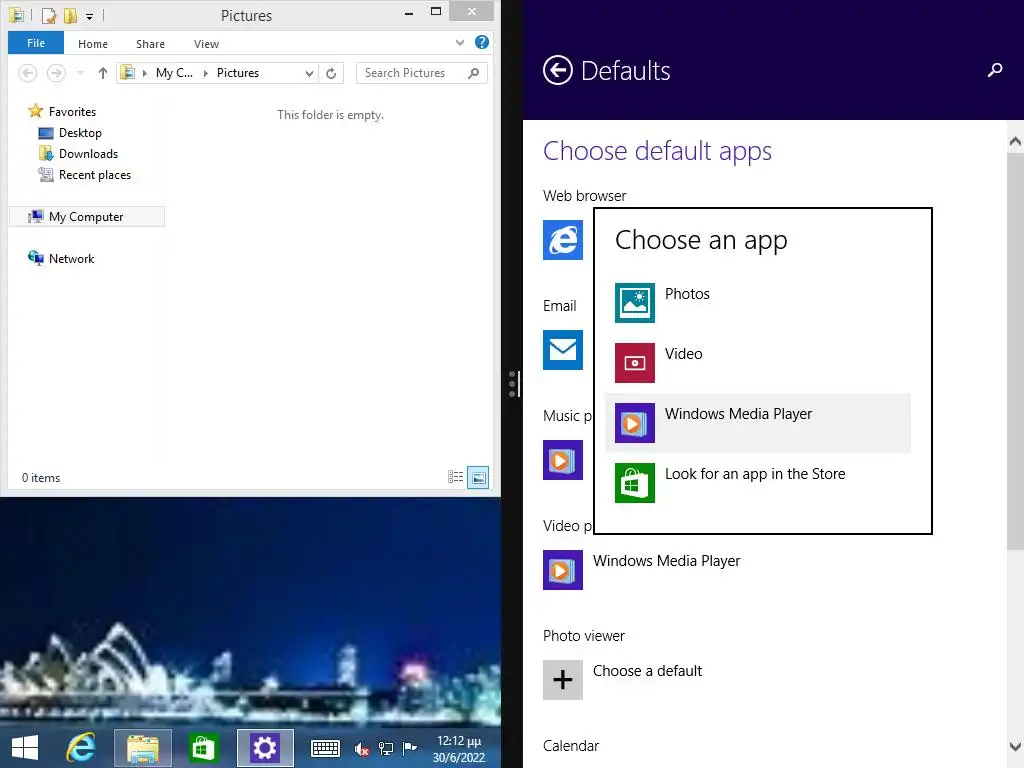The image size is (1024, 768).
Task: Open Desktop in the navigation pane
Action: 80,133
